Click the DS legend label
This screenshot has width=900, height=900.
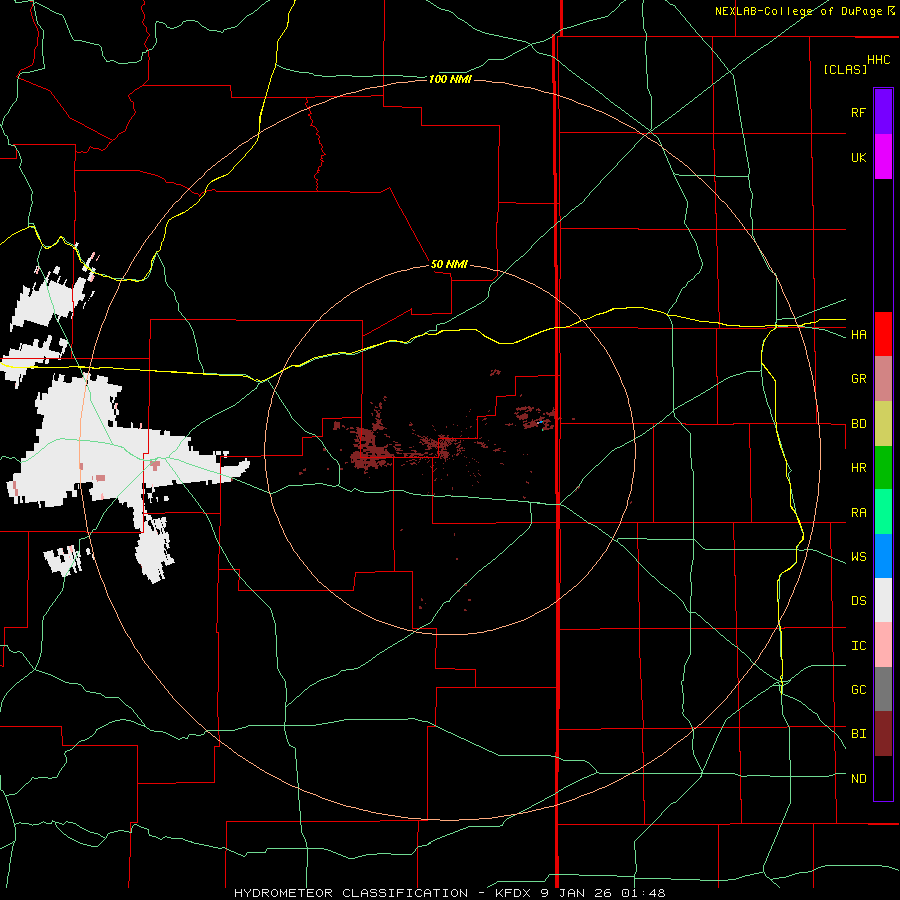pyautogui.click(x=858, y=601)
